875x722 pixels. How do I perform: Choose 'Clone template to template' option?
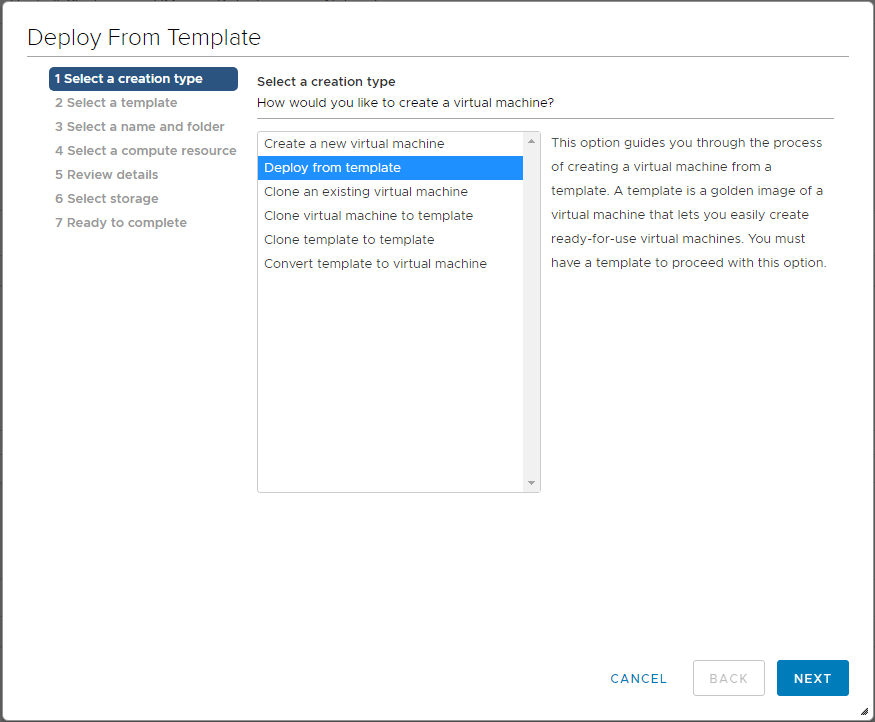(349, 240)
